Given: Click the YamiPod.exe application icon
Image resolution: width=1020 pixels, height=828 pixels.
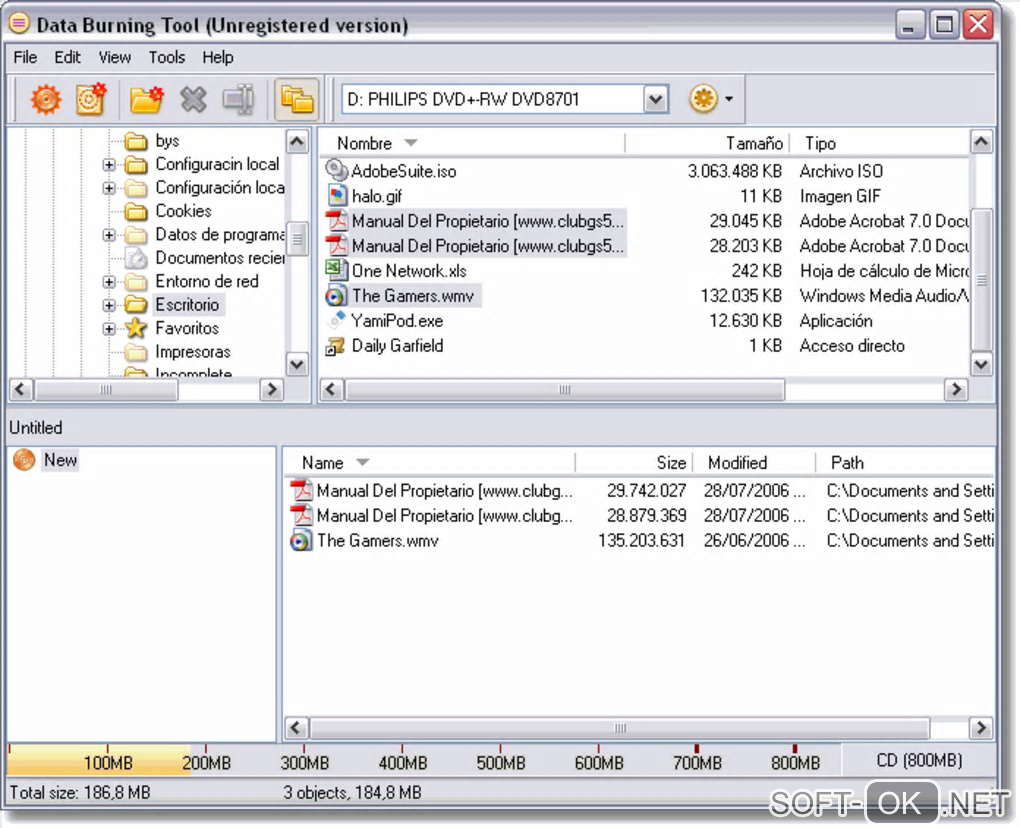Looking at the screenshot, I should click(x=336, y=320).
